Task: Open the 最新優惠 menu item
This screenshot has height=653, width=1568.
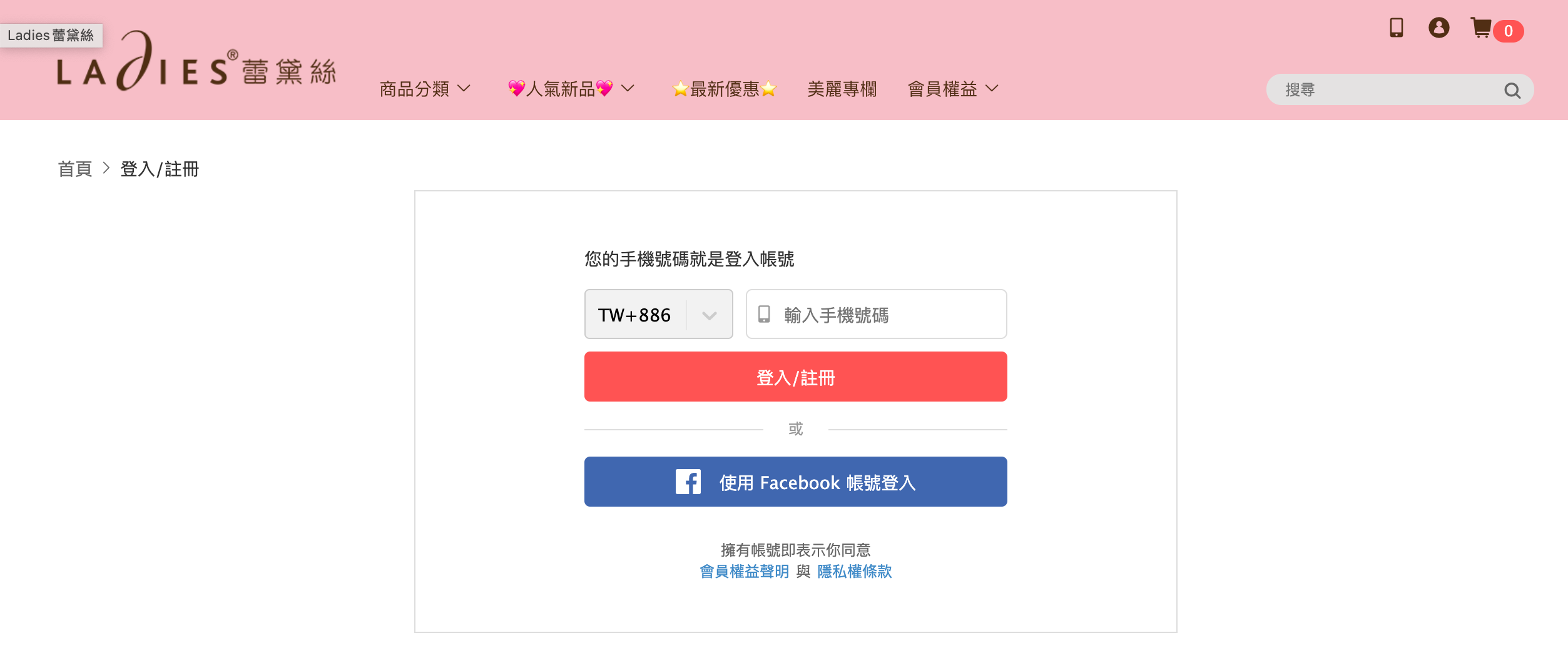Action: [724, 89]
